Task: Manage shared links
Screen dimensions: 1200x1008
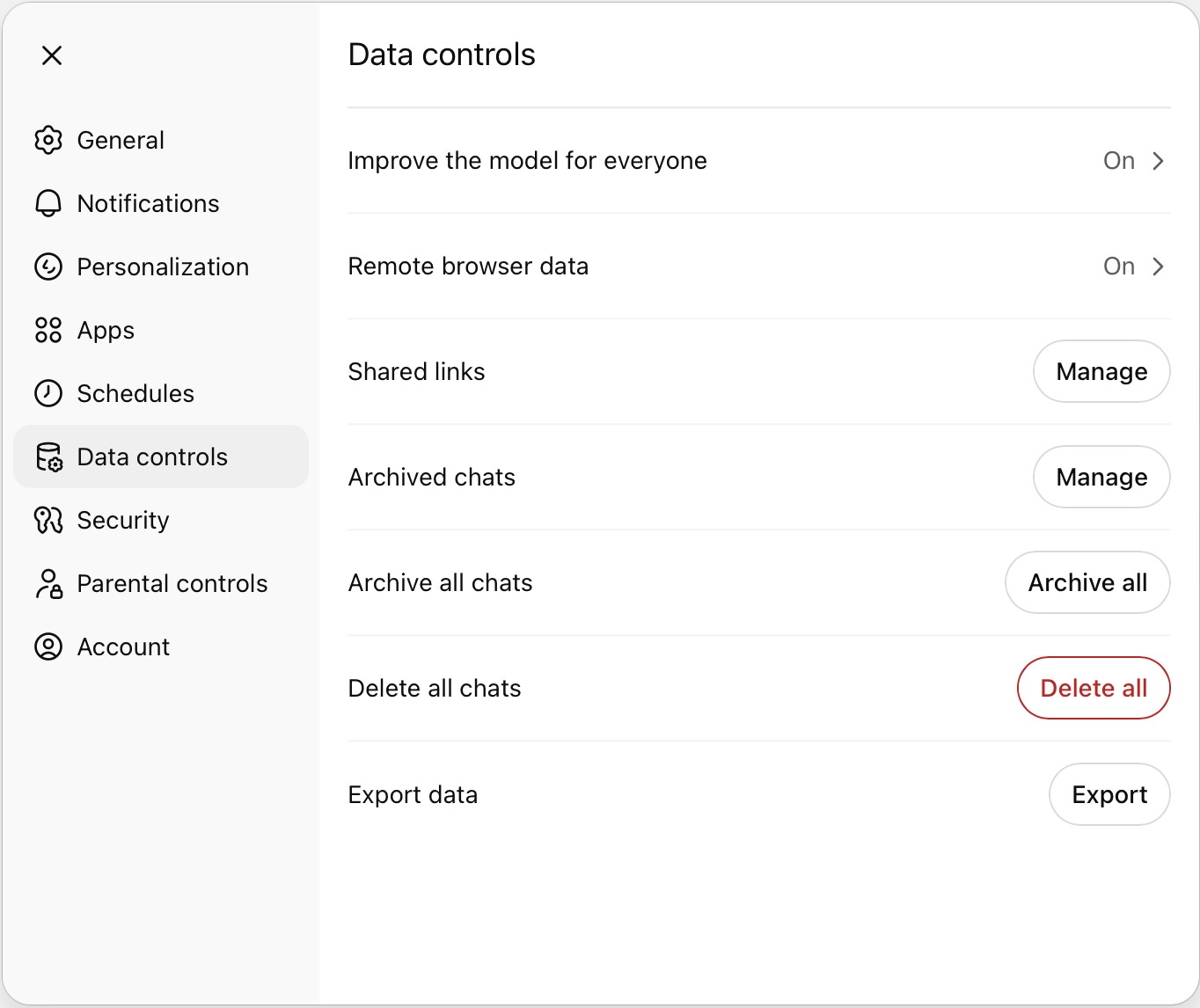Action: 1101,371
